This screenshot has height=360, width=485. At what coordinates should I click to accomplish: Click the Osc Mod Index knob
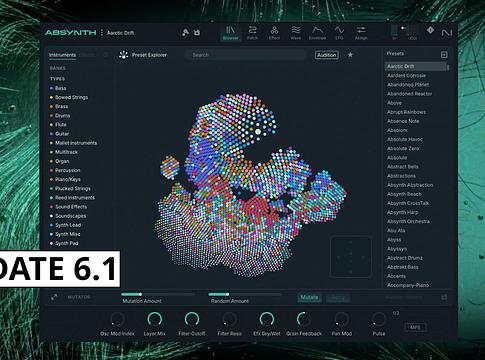(117, 320)
